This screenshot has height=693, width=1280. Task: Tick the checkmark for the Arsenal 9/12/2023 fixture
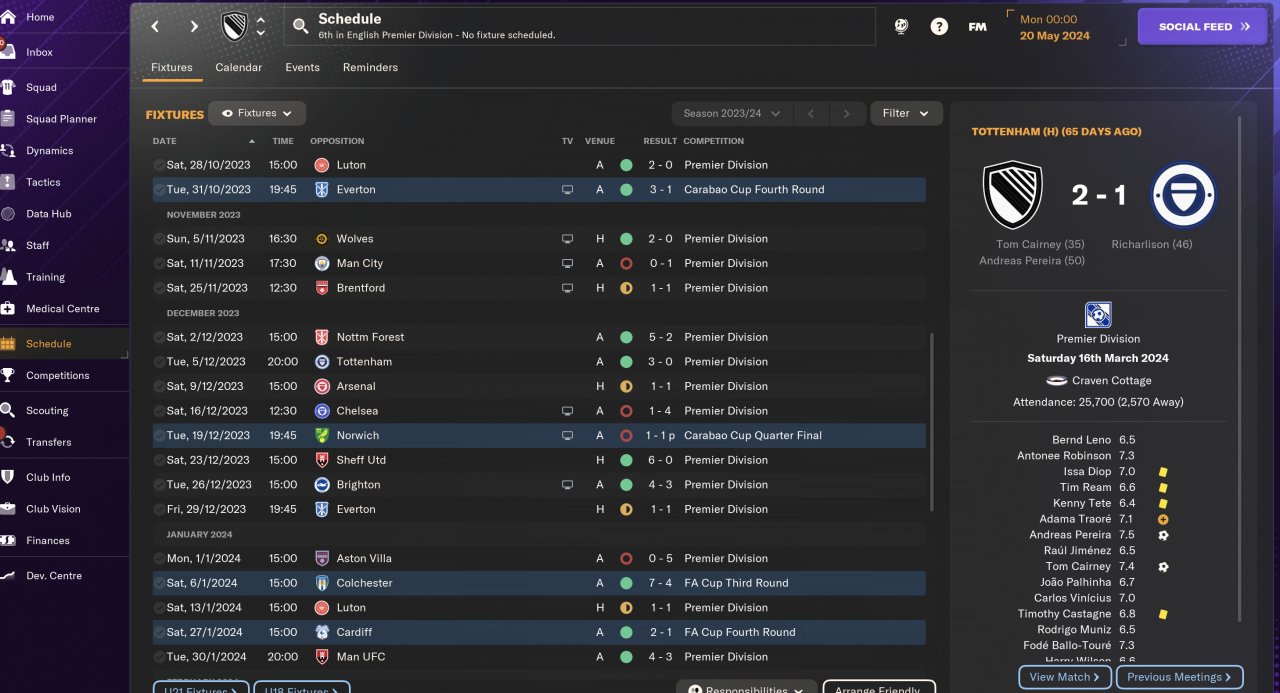[x=159, y=386]
